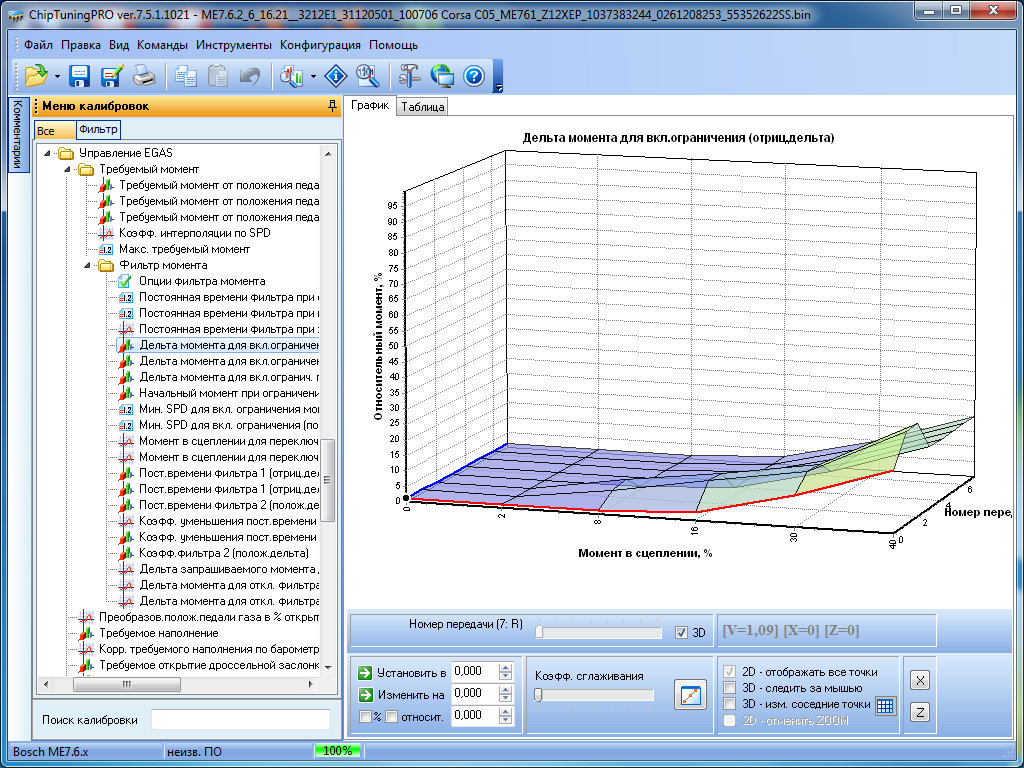Viewport: 1024px width, 768px height.
Task: Click the 'Поиск калибровки' search field
Action: click(240, 720)
